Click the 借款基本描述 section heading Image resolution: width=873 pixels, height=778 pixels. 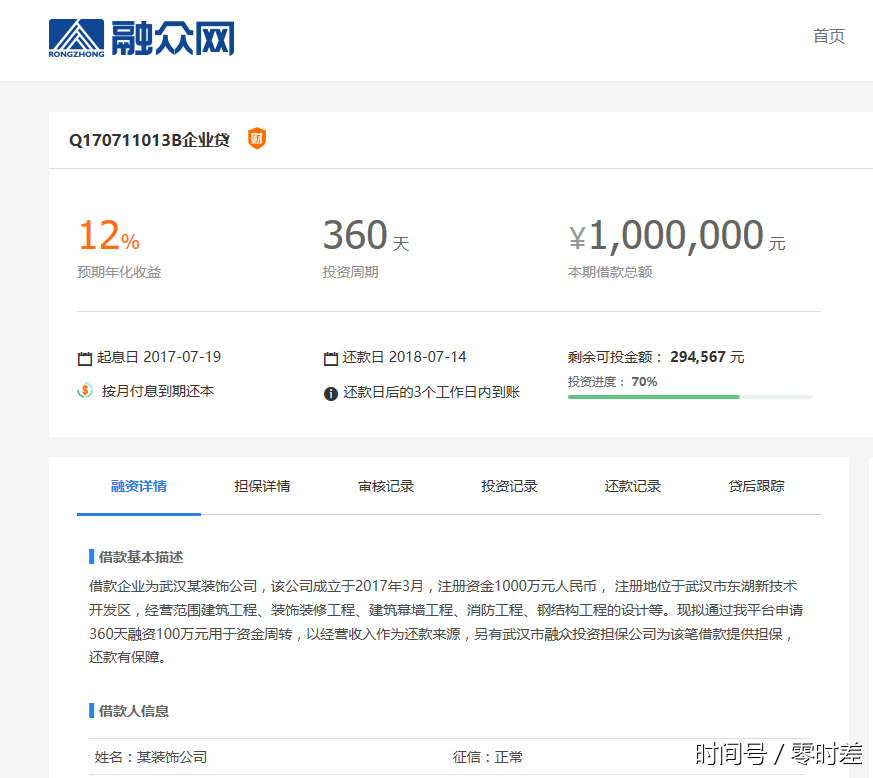[x=140, y=556]
